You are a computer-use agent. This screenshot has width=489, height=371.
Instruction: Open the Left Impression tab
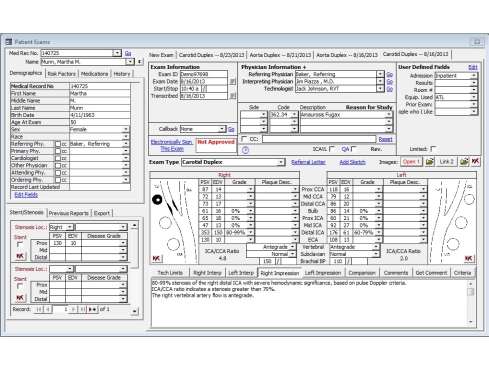tap(323, 273)
